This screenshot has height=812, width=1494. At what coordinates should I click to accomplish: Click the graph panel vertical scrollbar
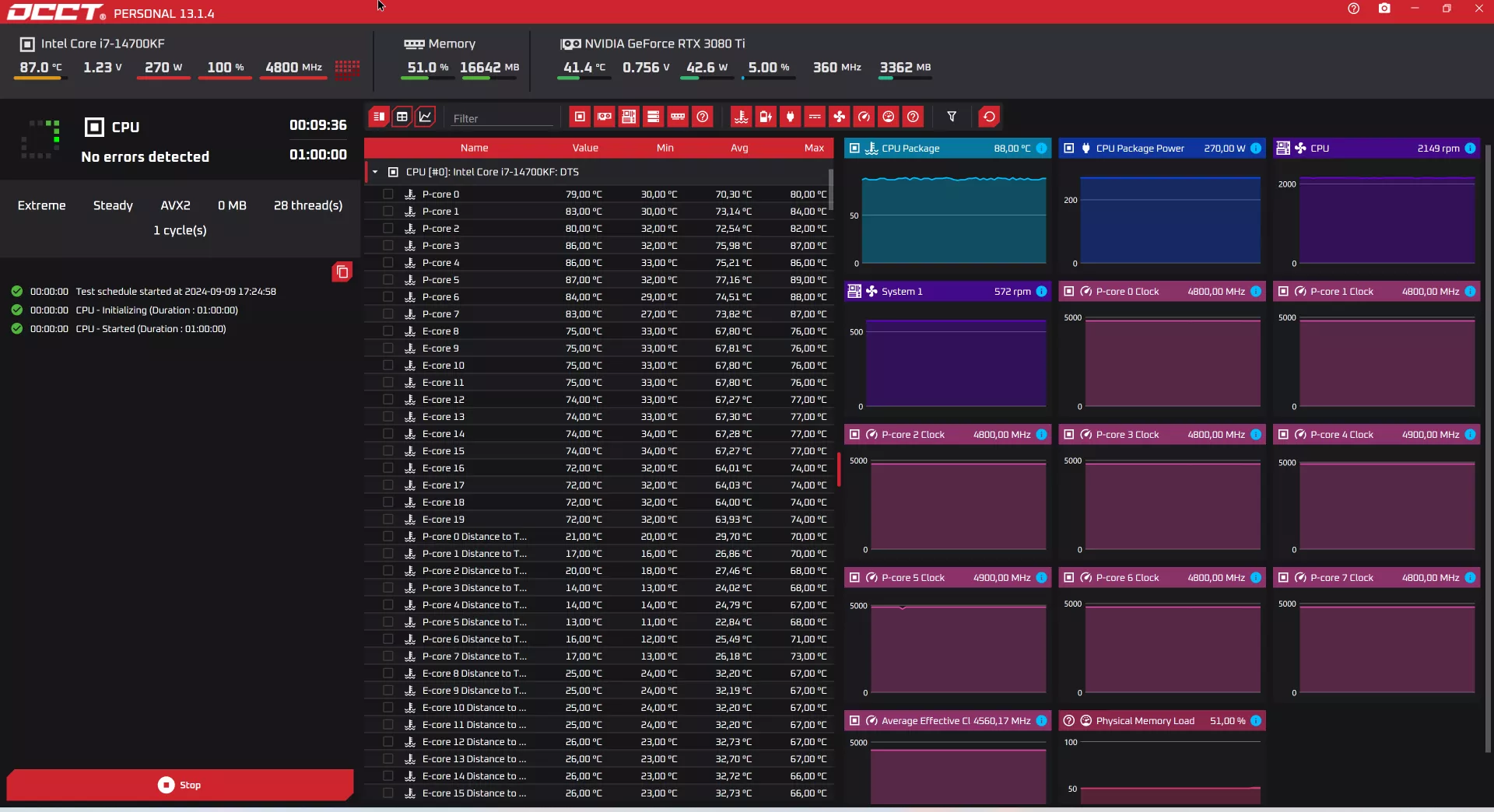(1488, 447)
